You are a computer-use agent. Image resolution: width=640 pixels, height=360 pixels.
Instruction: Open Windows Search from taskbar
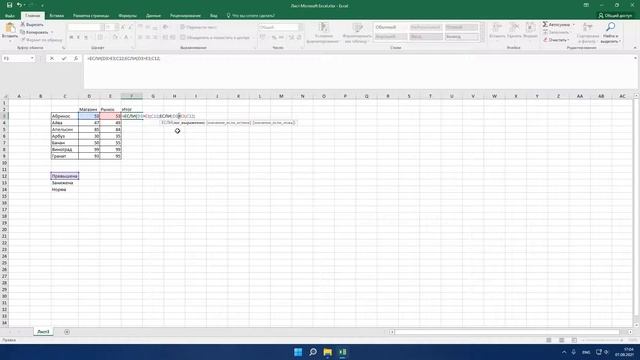point(313,352)
